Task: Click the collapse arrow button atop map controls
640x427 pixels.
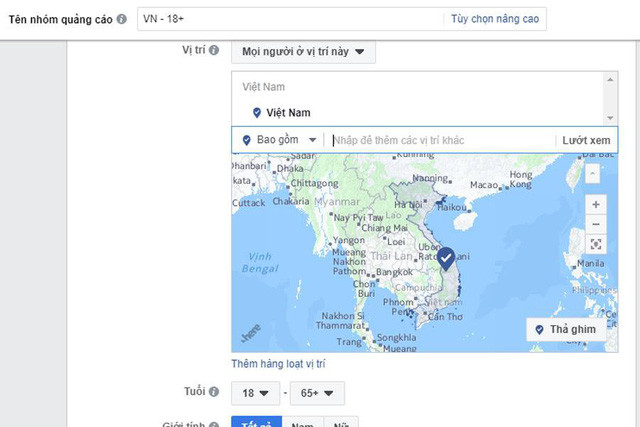Action: point(593,172)
